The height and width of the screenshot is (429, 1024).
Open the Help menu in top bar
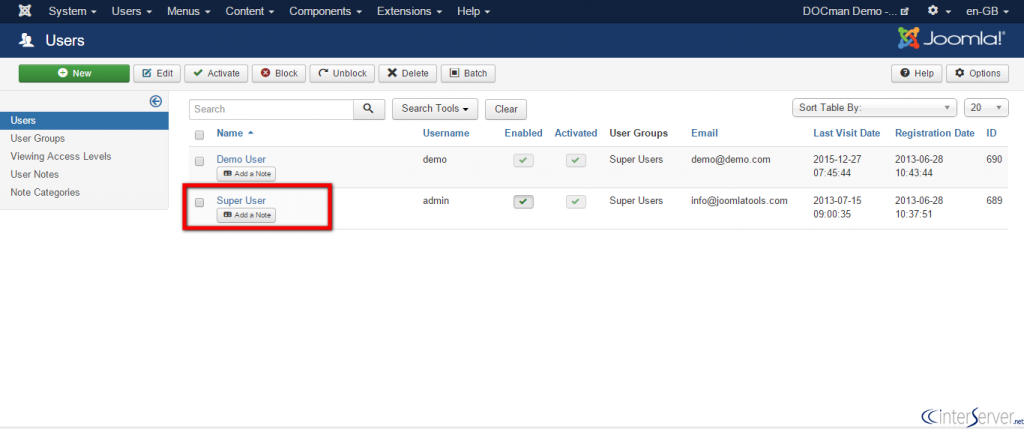(473, 11)
